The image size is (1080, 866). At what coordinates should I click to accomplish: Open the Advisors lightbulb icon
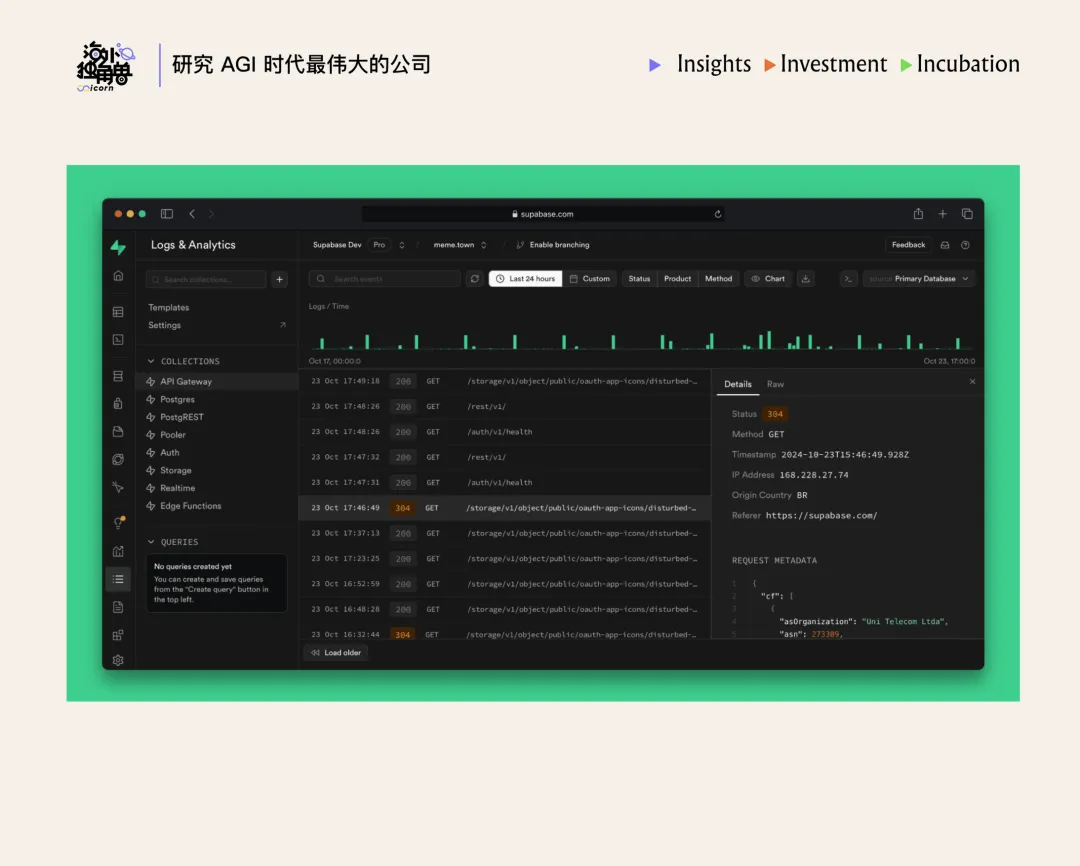click(118, 522)
